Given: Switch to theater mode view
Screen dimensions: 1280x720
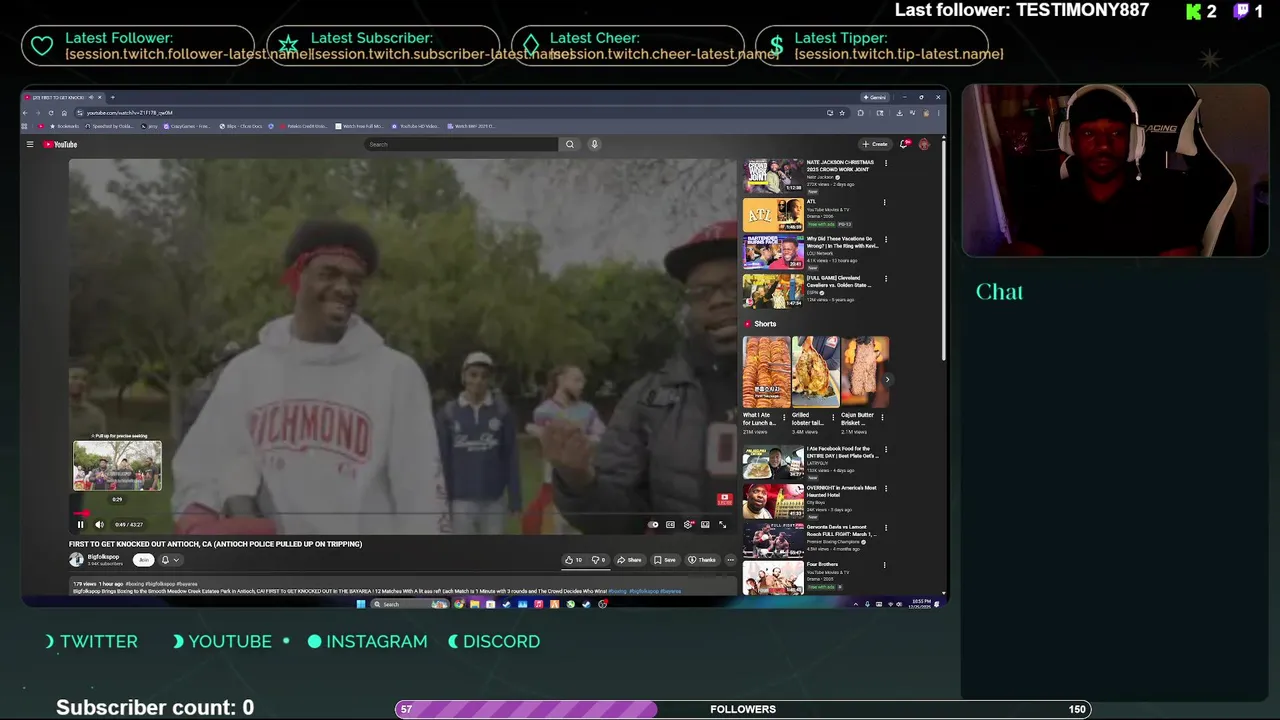Looking at the screenshot, I should coord(705,524).
